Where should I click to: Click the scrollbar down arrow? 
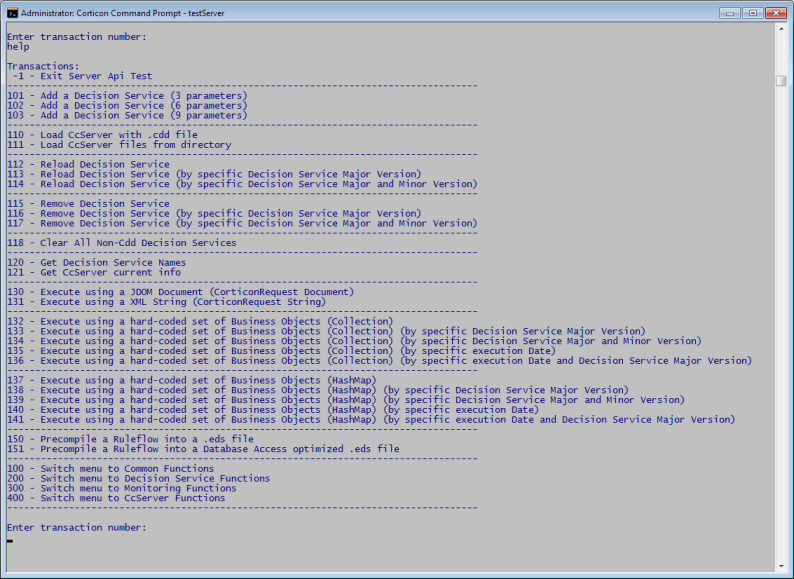point(781,566)
